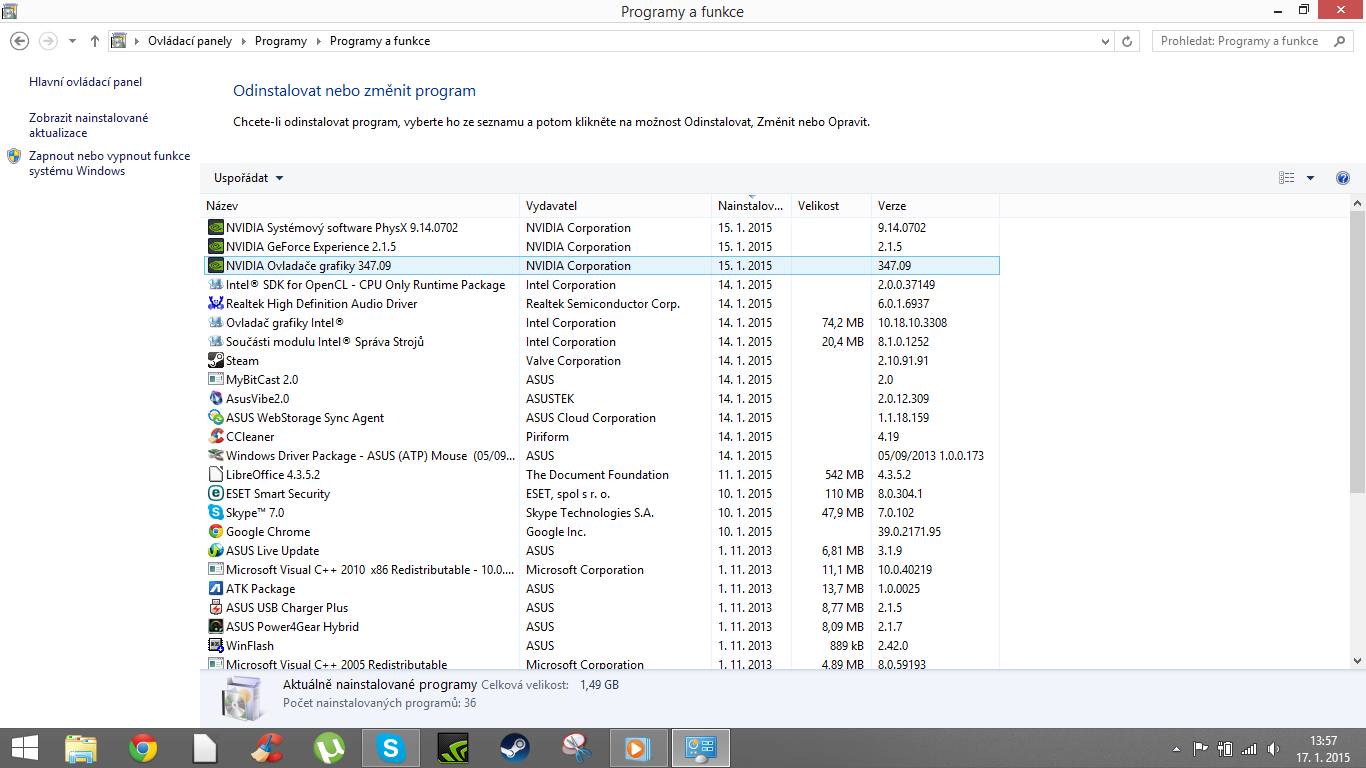The width and height of the screenshot is (1366, 768).
Task: Select NVIDIA Ovladače grafiky 347.09 row
Action: click(x=601, y=266)
